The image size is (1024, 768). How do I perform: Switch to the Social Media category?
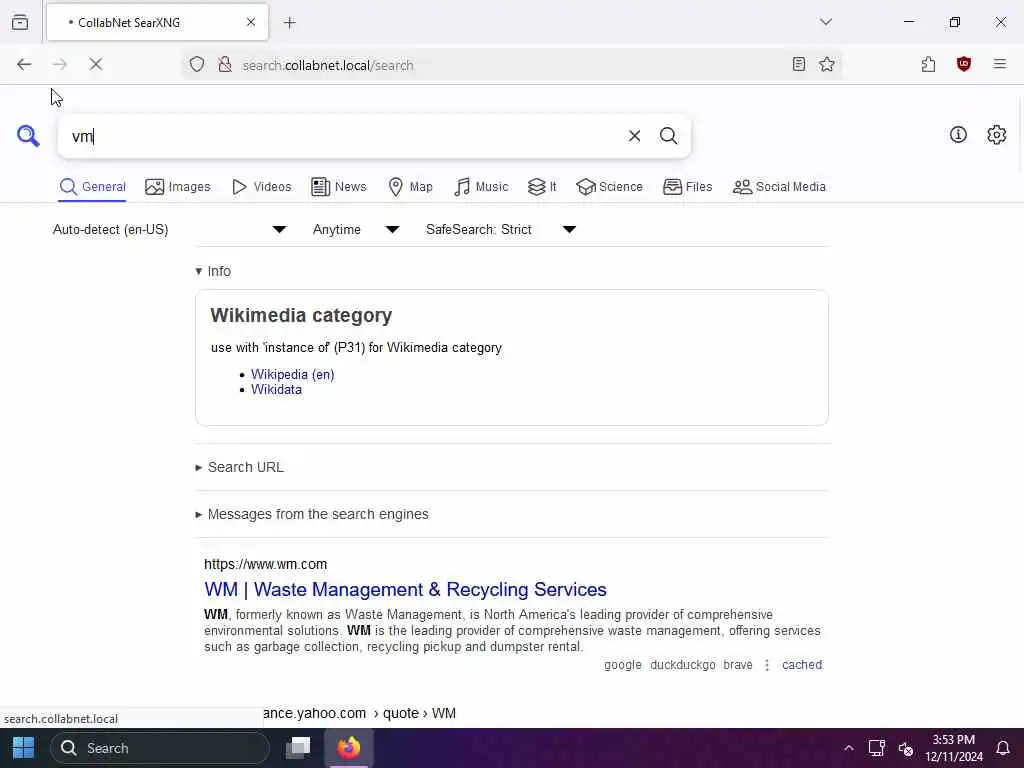778,187
